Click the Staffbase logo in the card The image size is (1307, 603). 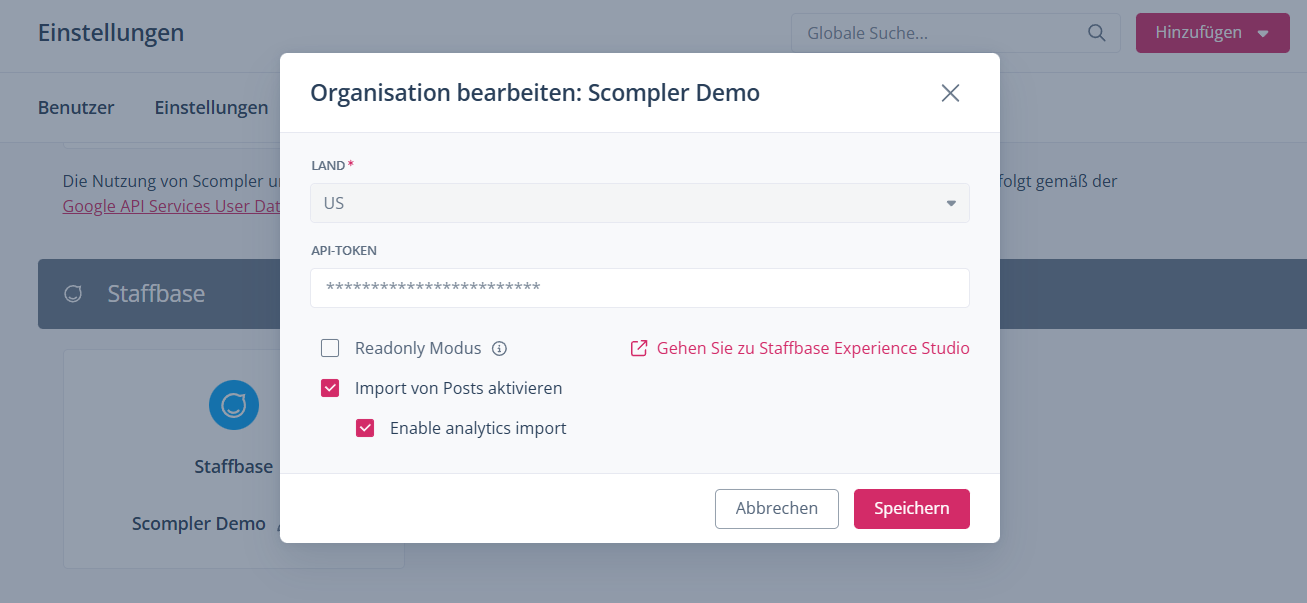pyautogui.click(x=234, y=405)
